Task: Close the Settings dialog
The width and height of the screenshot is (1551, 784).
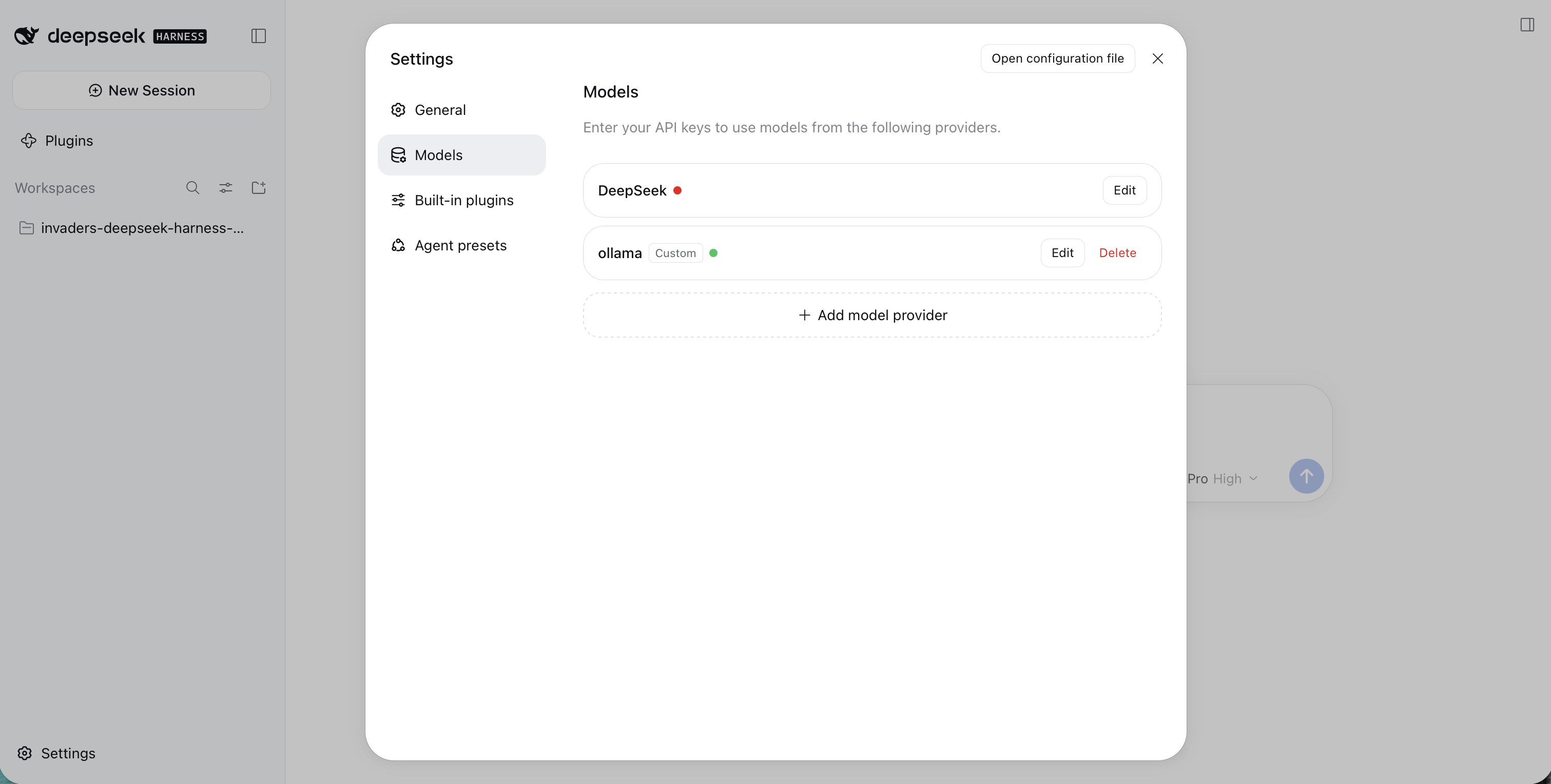Action: 1157,58
